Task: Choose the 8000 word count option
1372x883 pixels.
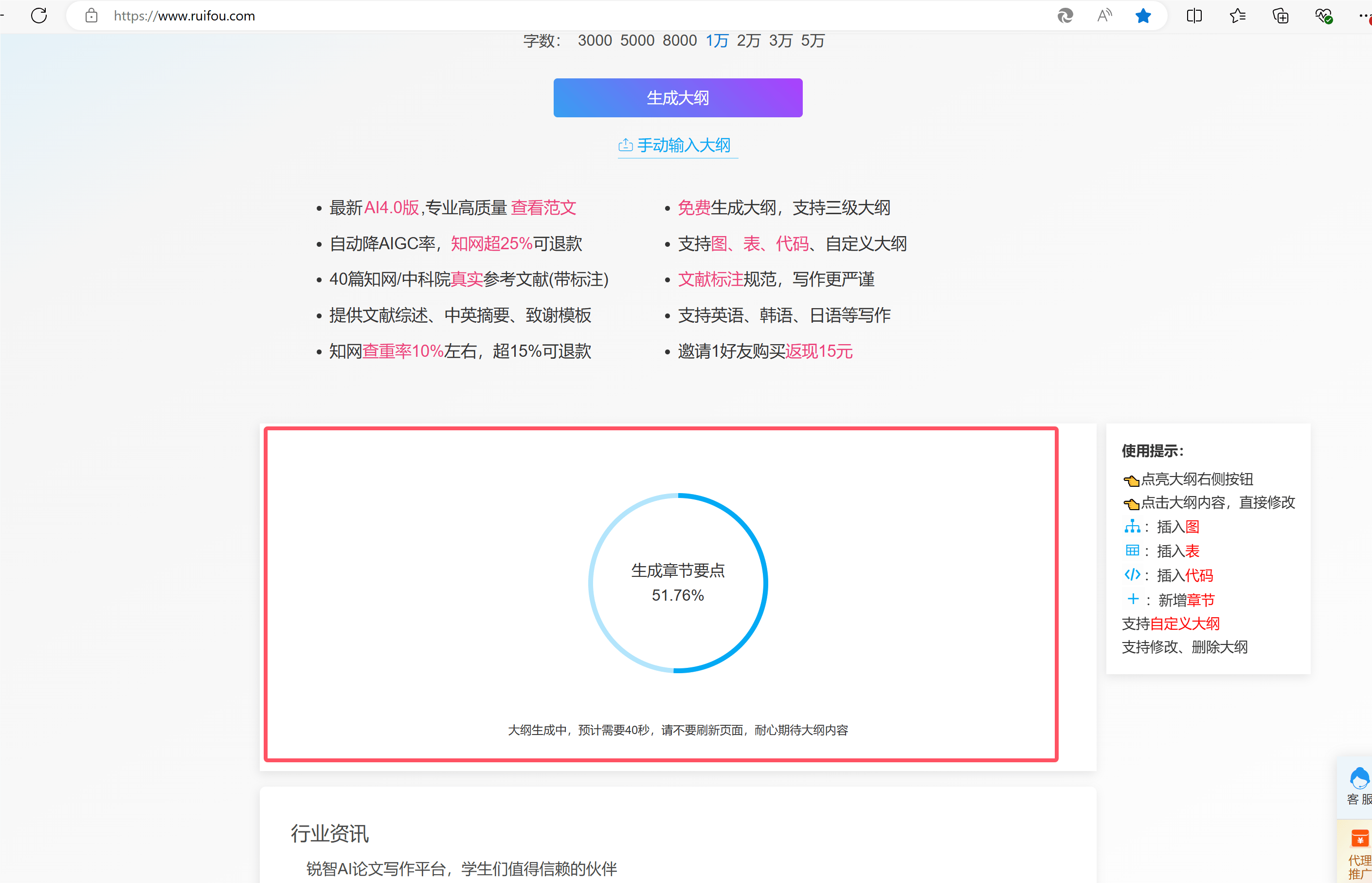Action: pyautogui.click(x=679, y=41)
